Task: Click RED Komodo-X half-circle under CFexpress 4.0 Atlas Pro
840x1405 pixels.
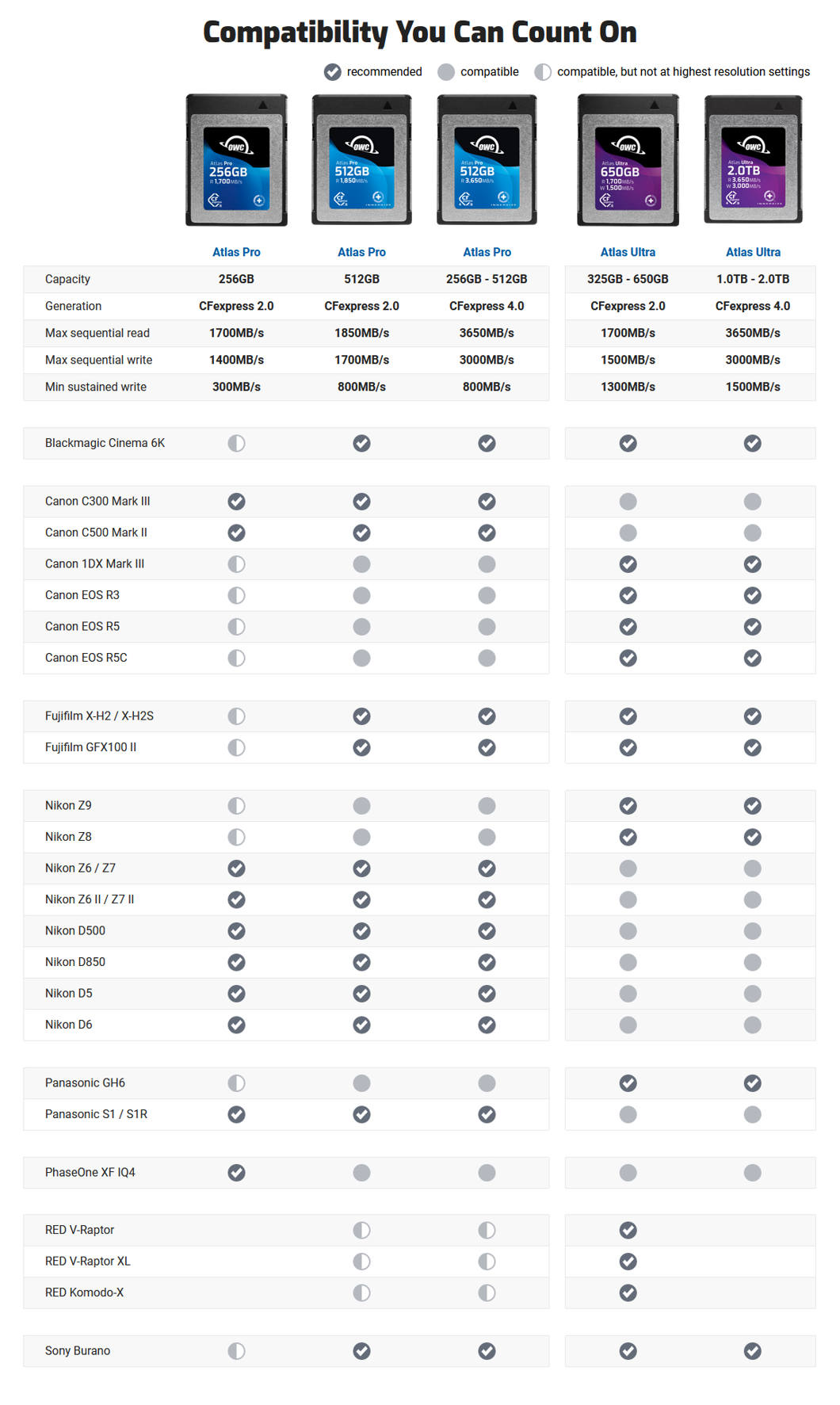Action: tap(487, 1292)
